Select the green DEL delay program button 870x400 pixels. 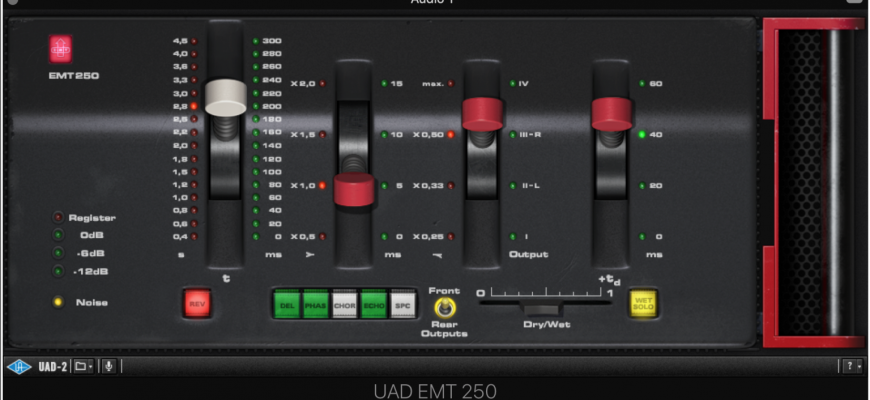tap(288, 304)
